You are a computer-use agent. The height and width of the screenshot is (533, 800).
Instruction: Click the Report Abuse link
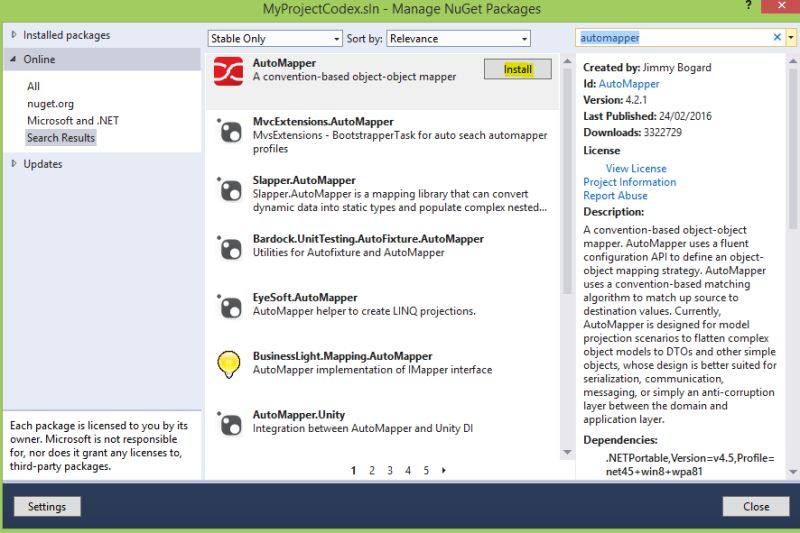[615, 196]
